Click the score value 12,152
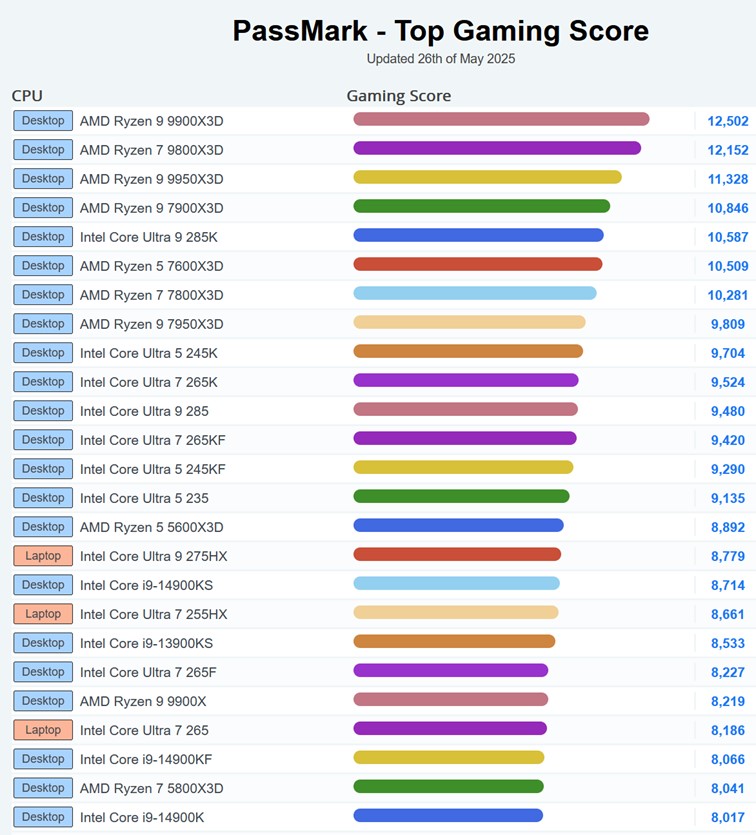 pyautogui.click(x=728, y=150)
